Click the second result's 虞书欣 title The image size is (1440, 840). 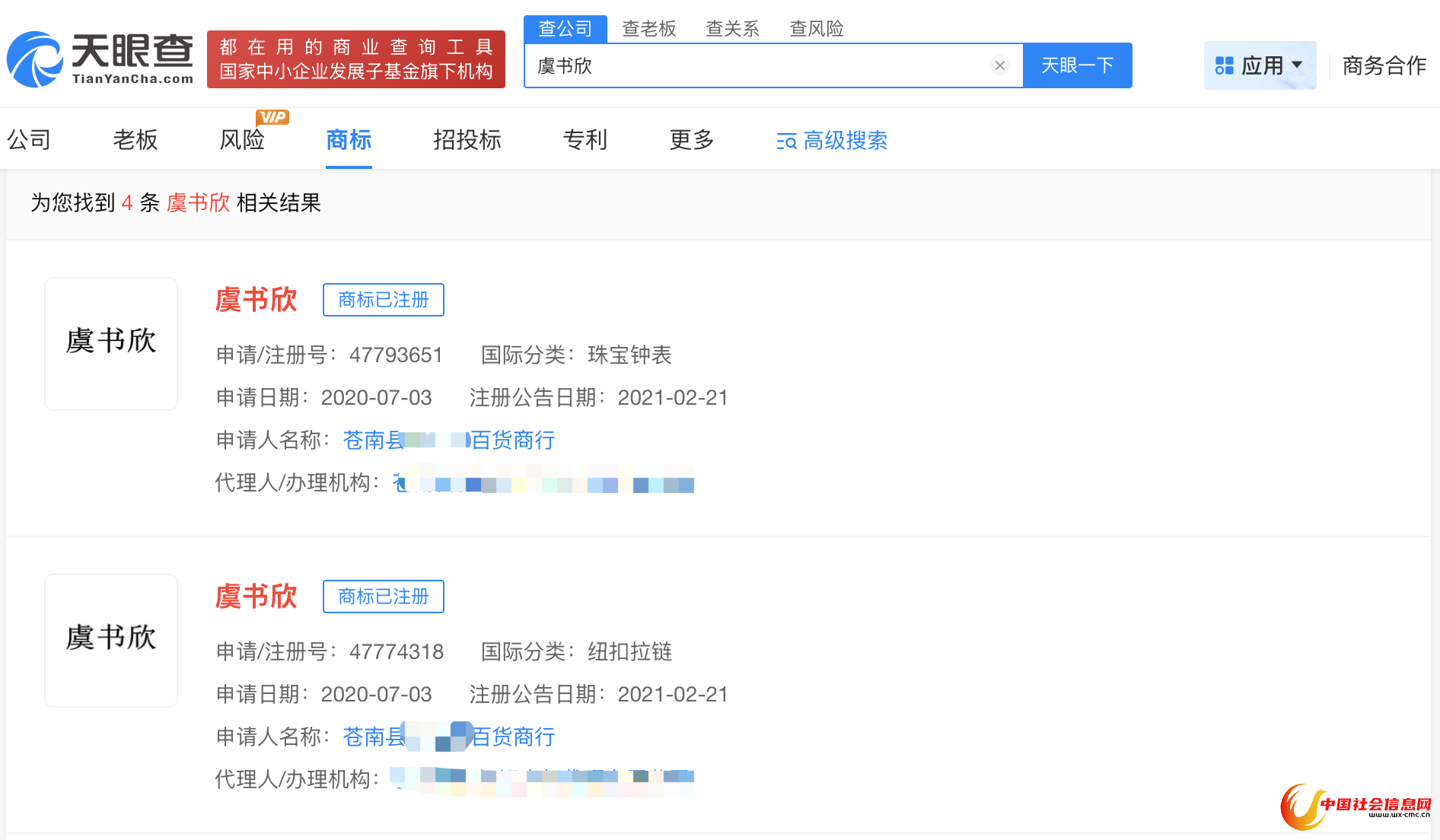[256, 597]
